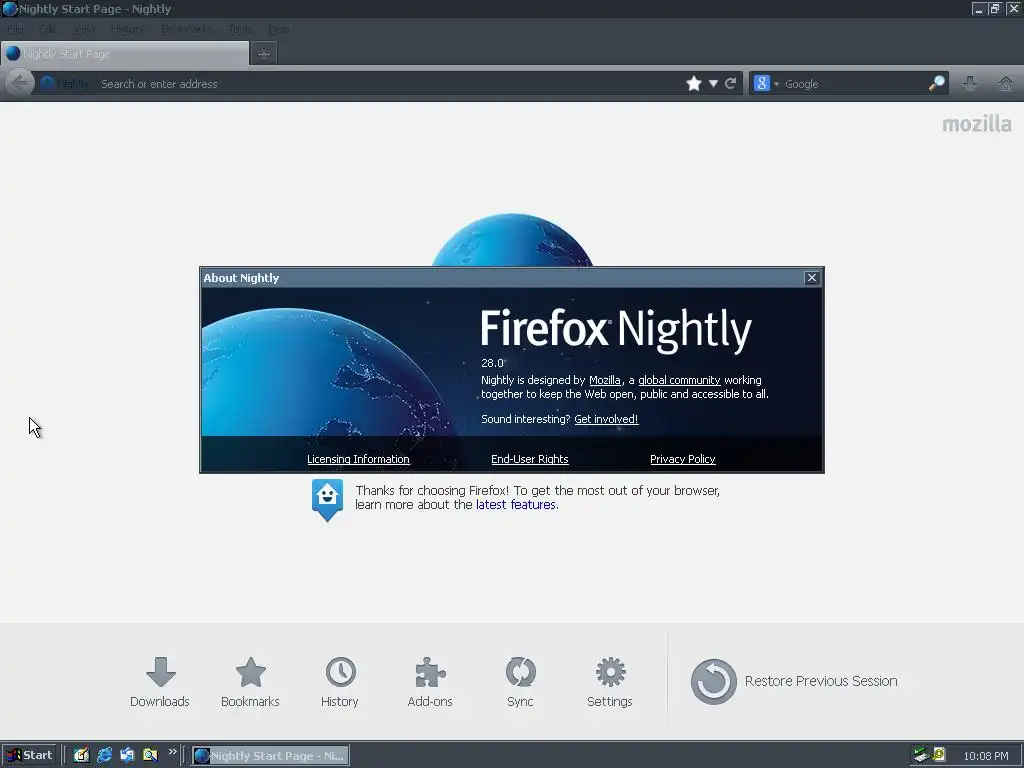Open the View menu

point(84,29)
